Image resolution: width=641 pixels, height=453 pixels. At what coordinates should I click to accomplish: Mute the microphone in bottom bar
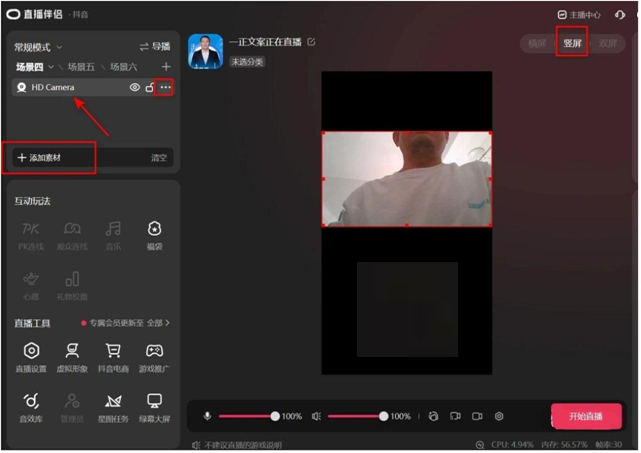pyautogui.click(x=208, y=416)
